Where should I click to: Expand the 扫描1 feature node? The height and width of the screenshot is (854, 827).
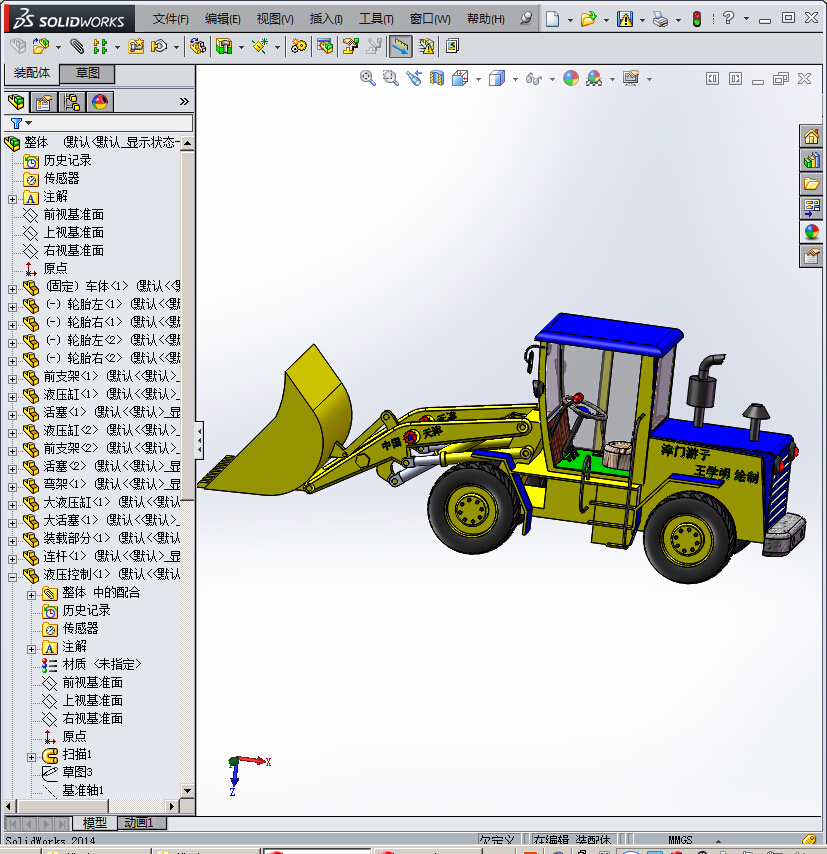tap(32, 757)
